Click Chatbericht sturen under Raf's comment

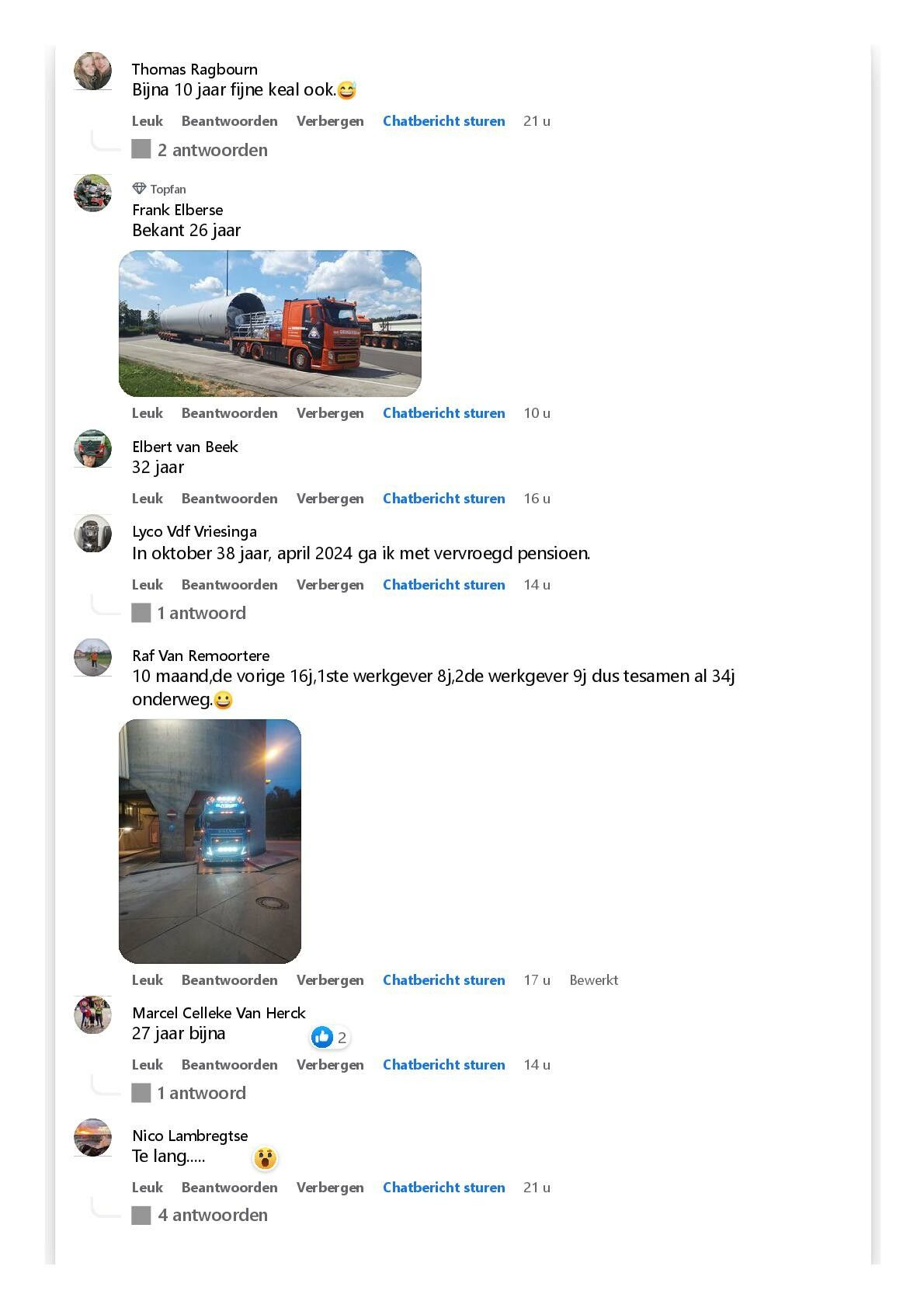(444, 980)
